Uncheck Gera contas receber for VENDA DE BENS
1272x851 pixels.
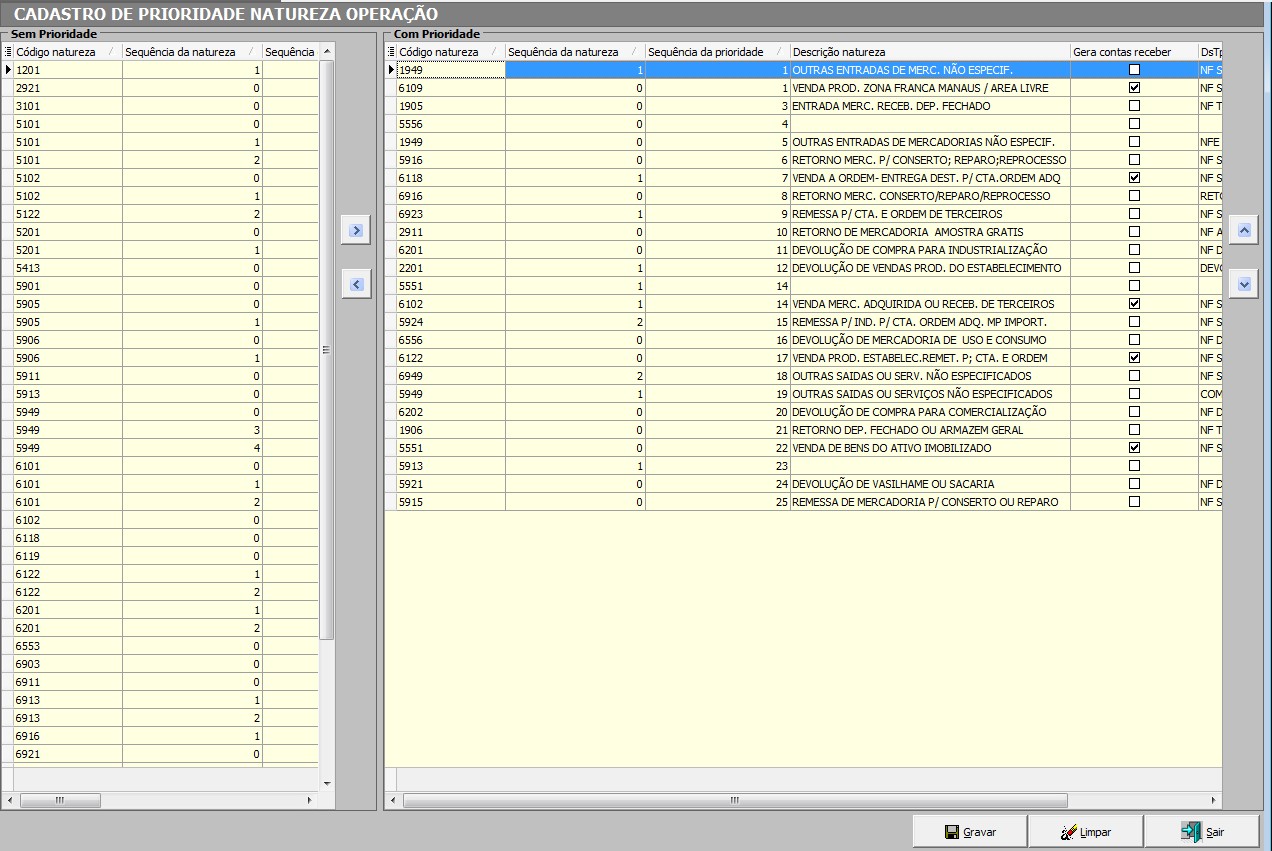tap(1134, 448)
